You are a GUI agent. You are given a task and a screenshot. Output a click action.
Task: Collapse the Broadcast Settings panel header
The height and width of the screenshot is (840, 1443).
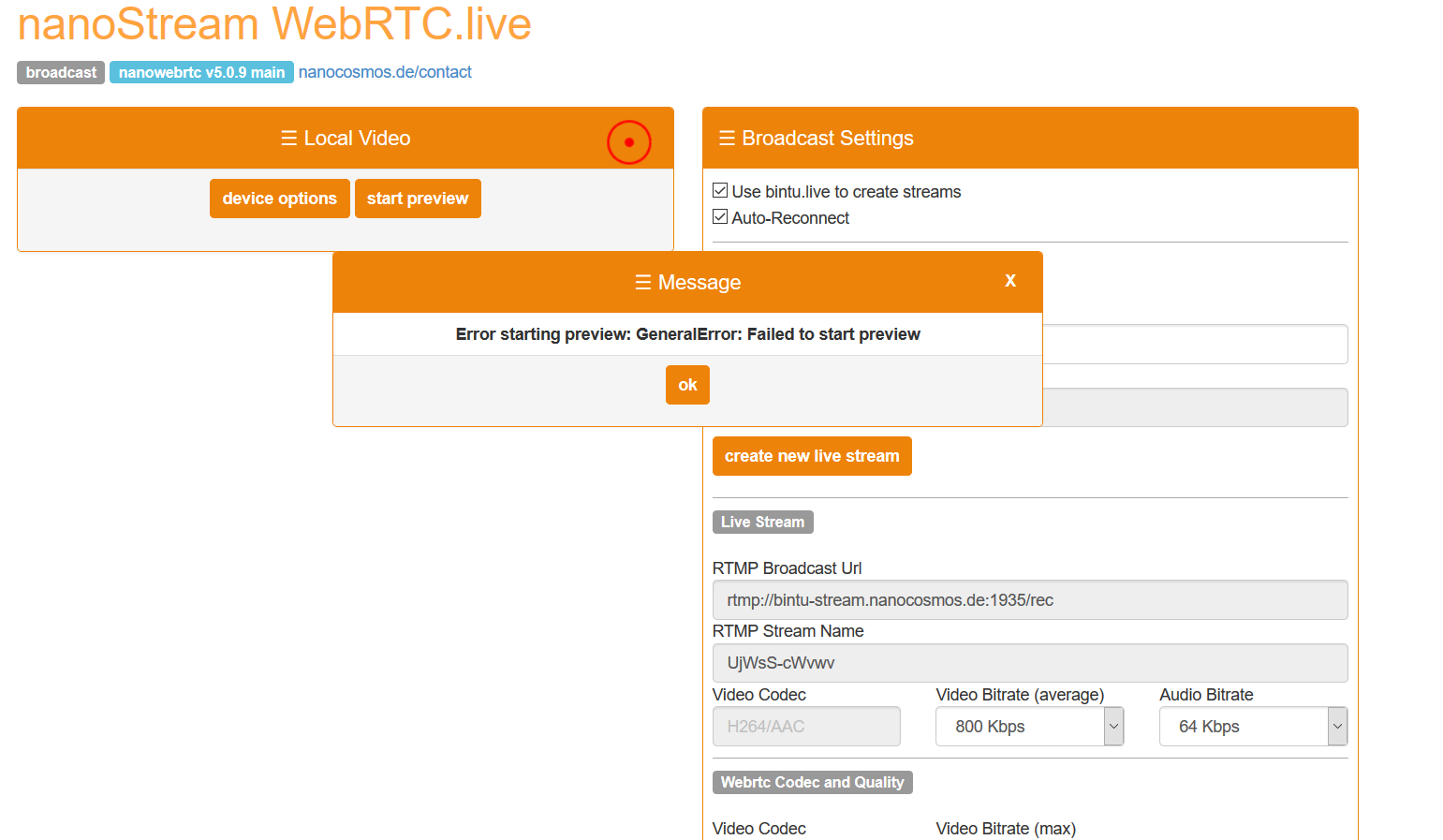click(x=1030, y=139)
